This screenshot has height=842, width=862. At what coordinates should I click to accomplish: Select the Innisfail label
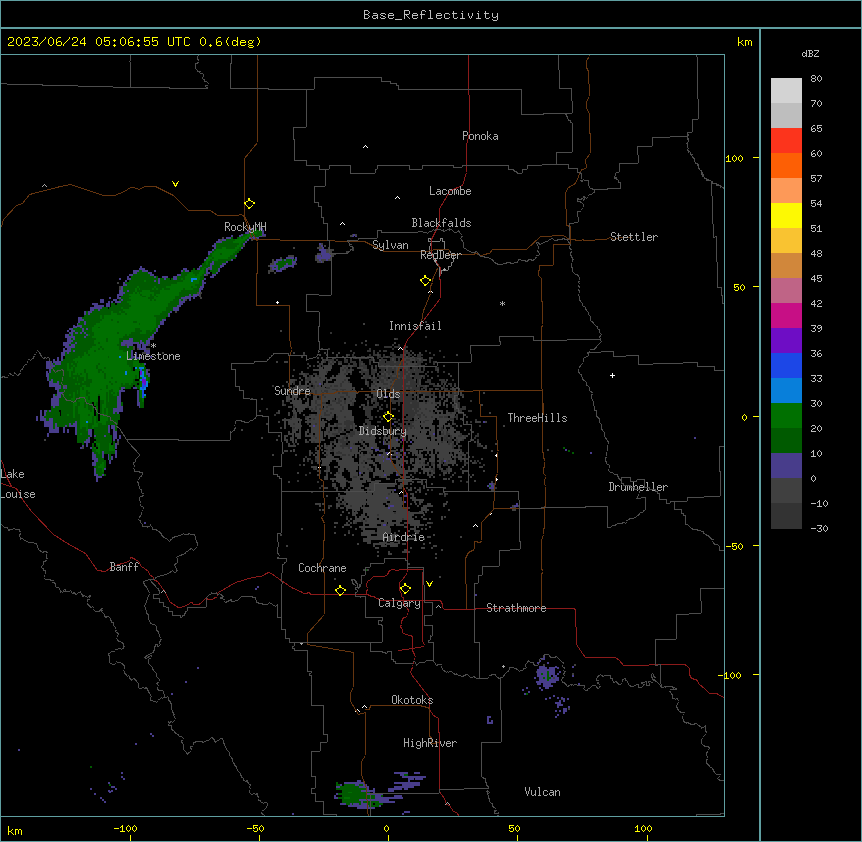(415, 326)
